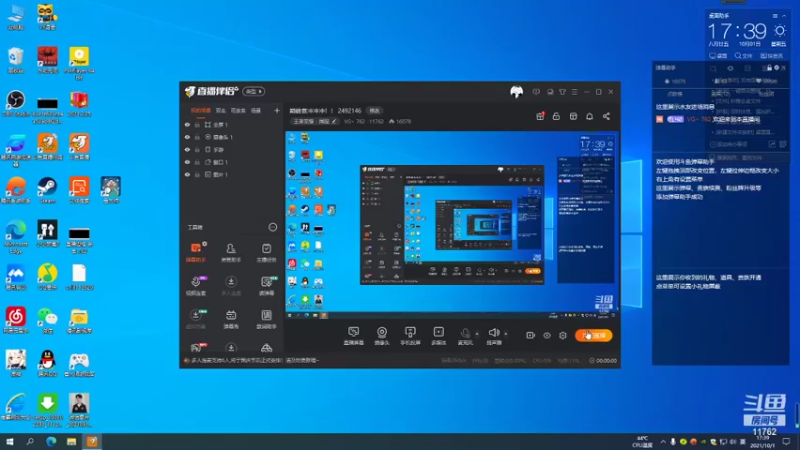This screenshot has width=800, height=450.
Task: Hide the 手游 layer with its eye icon
Action: coord(187,149)
